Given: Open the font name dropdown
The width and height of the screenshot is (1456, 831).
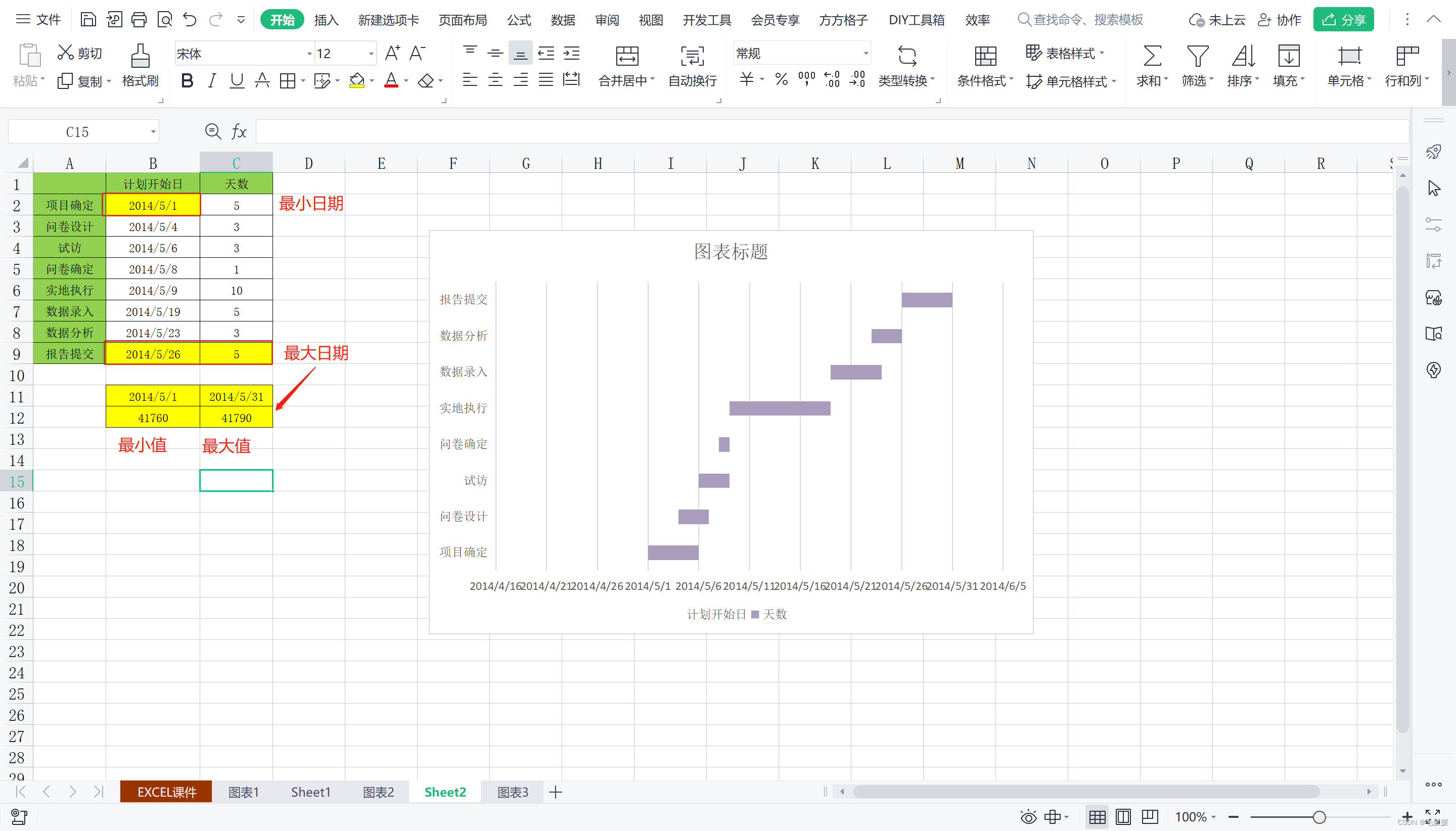Looking at the screenshot, I should [x=309, y=54].
